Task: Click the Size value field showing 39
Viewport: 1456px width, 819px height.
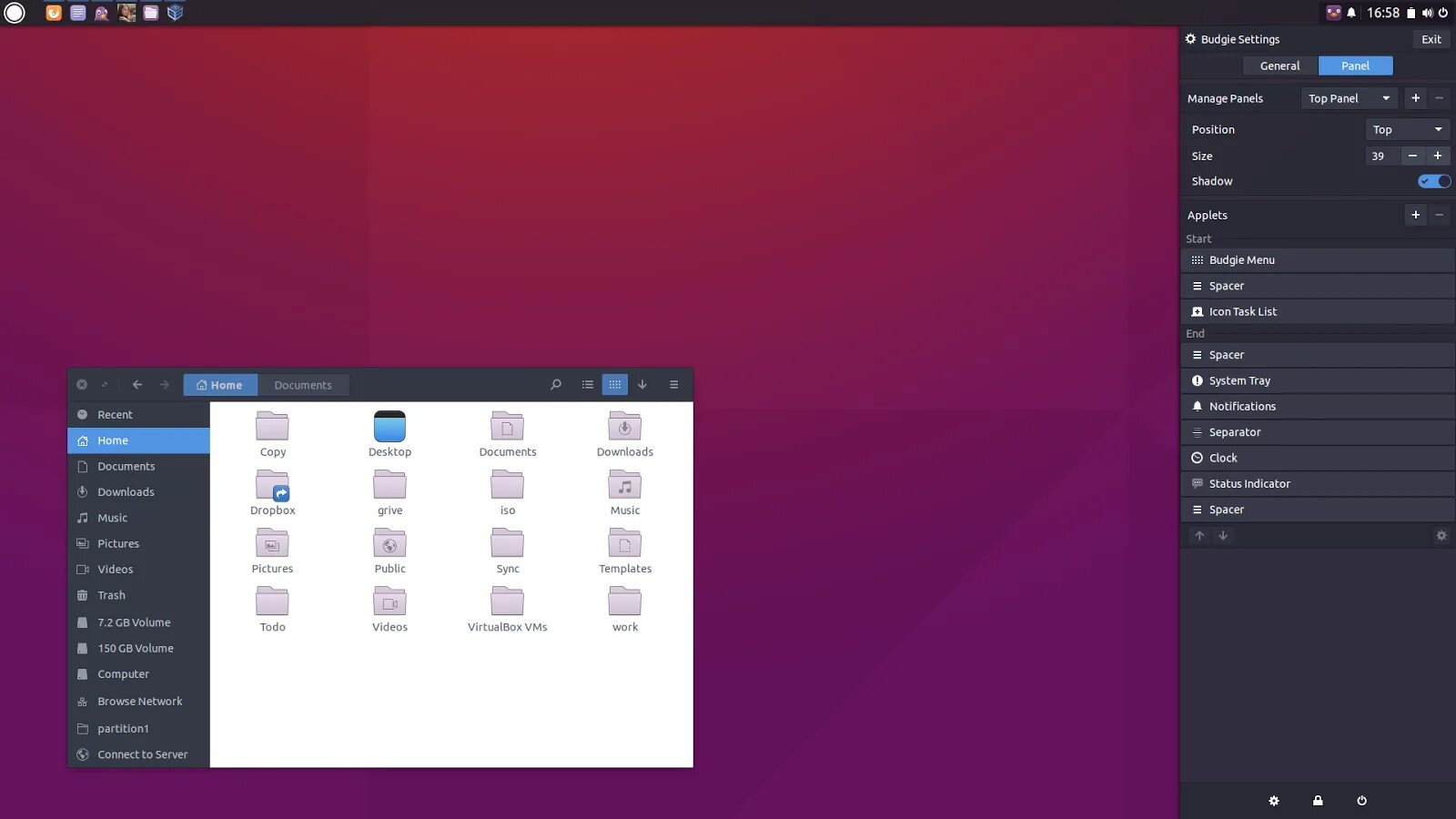Action: pyautogui.click(x=1382, y=156)
